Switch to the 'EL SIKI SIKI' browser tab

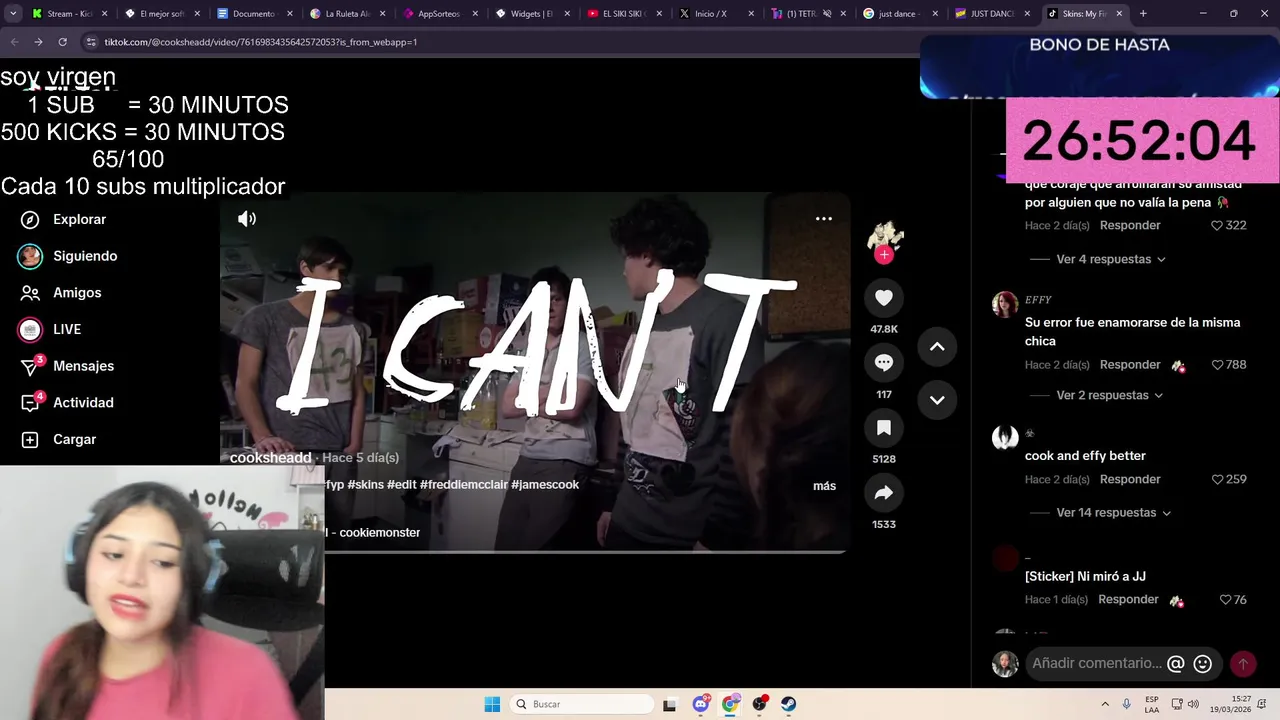(625, 14)
